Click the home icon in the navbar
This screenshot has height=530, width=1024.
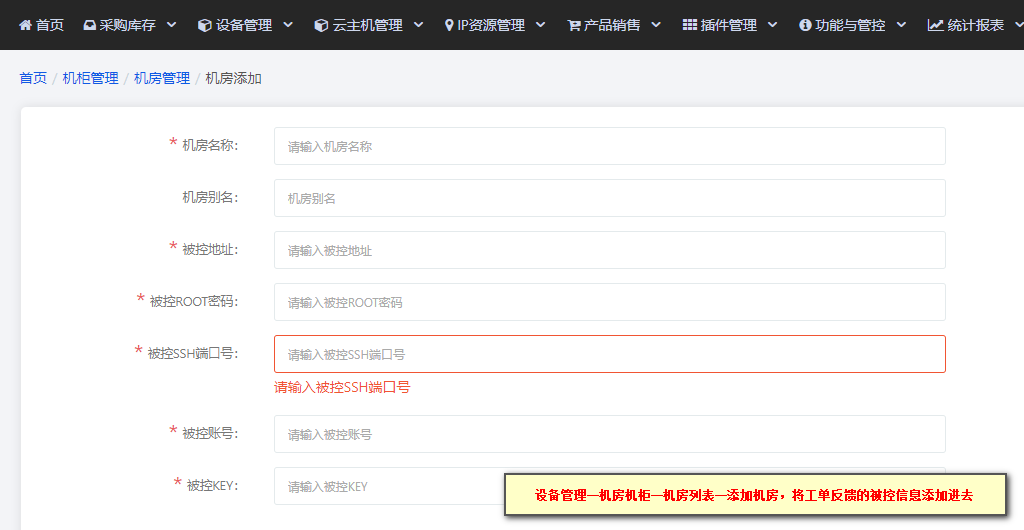(25, 25)
